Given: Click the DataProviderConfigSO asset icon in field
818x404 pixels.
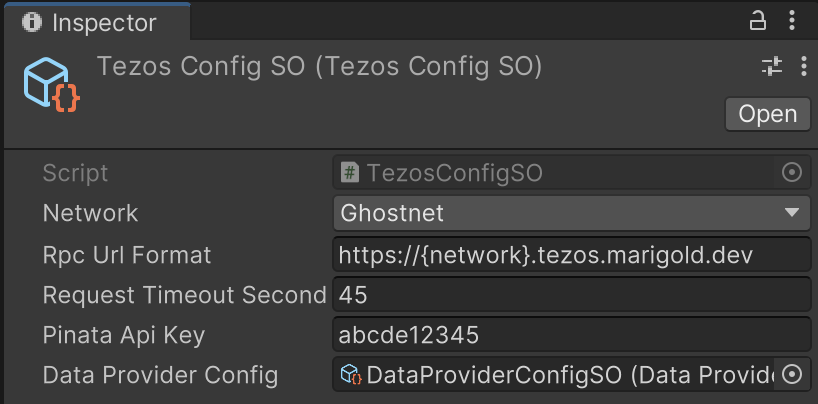Looking at the screenshot, I should pyautogui.click(x=351, y=375).
